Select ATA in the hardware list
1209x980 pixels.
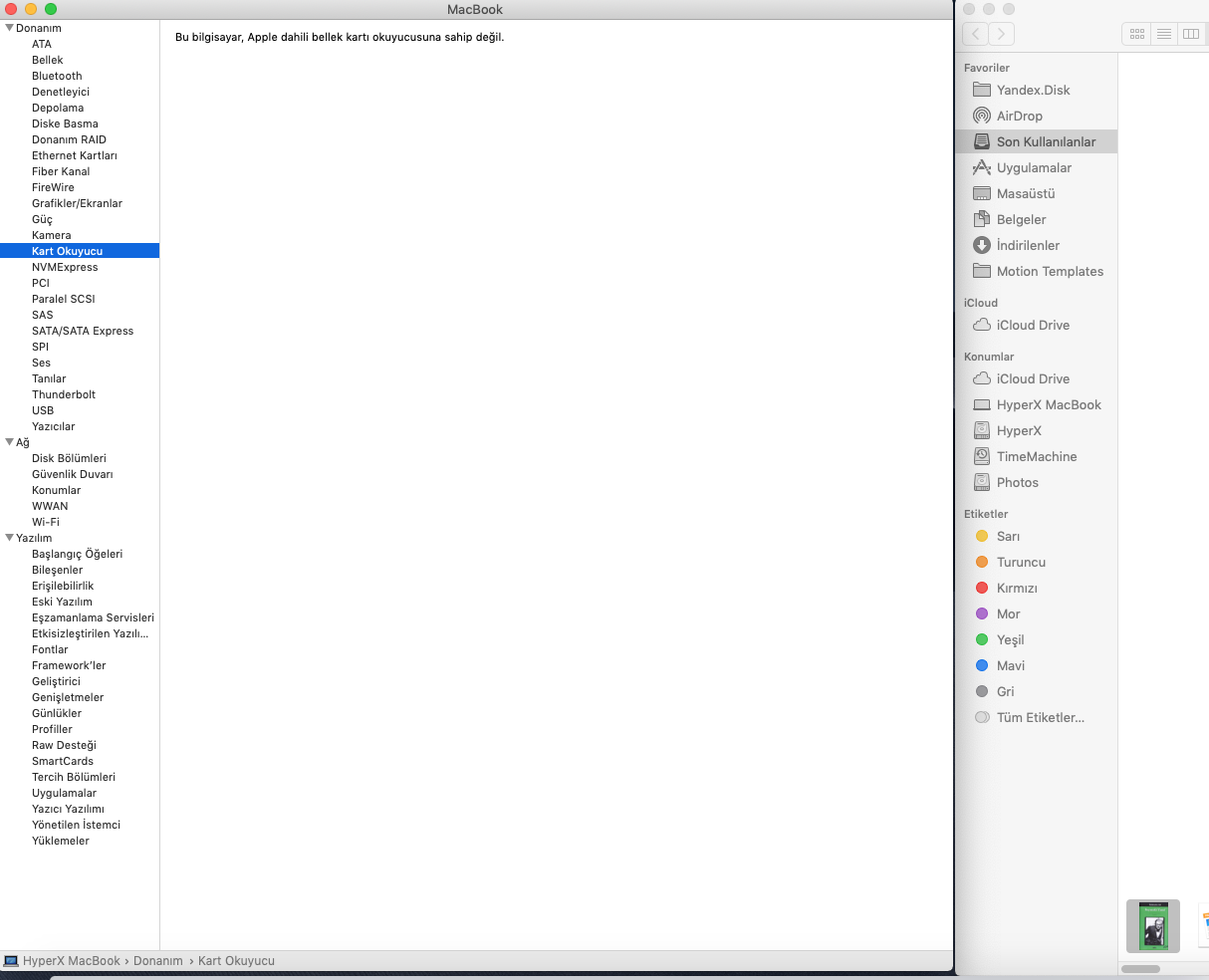pyautogui.click(x=42, y=44)
